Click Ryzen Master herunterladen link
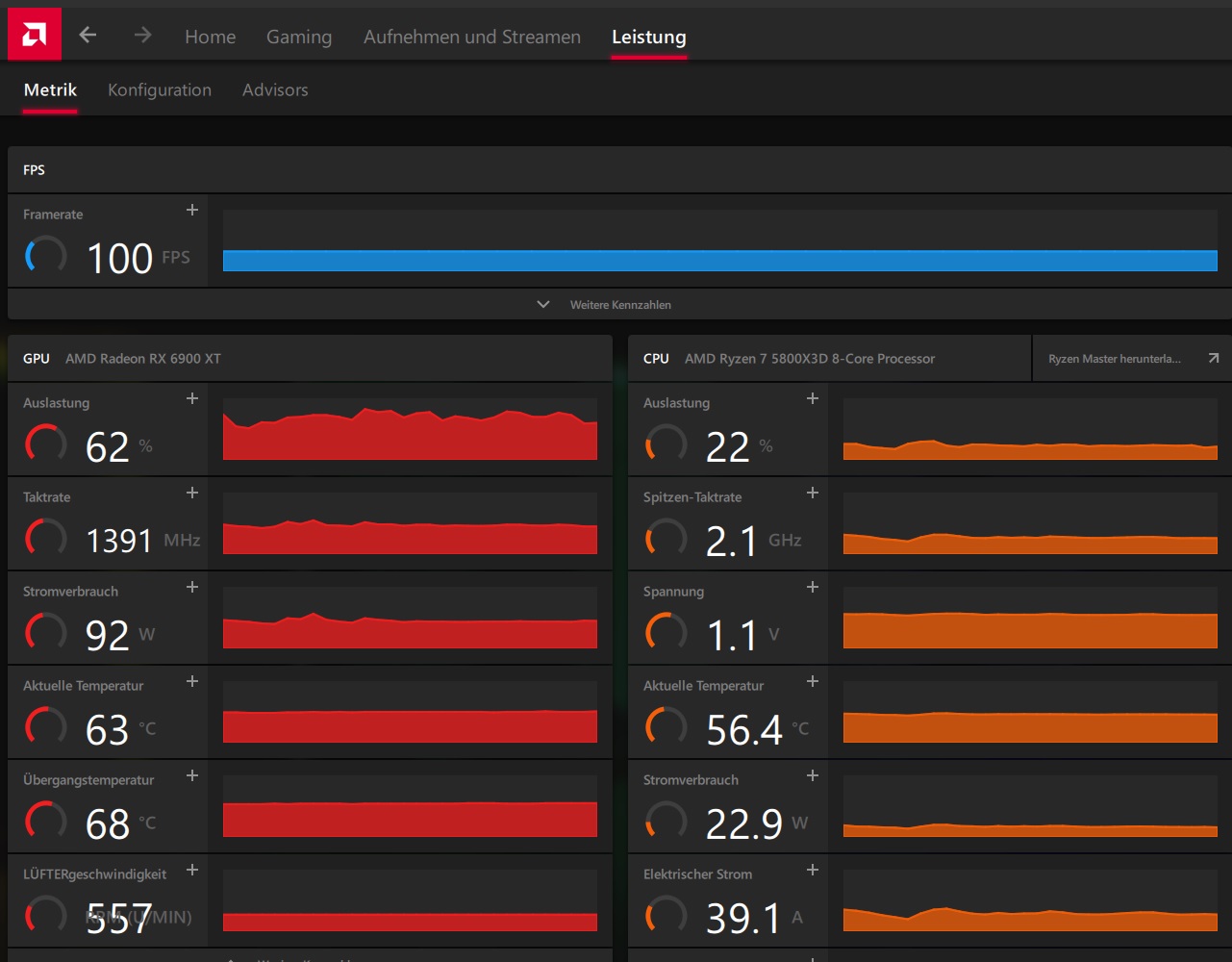 1115,359
